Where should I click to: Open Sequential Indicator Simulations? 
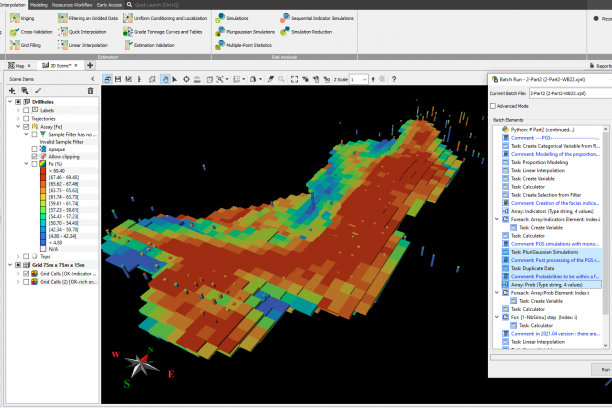coord(317,18)
